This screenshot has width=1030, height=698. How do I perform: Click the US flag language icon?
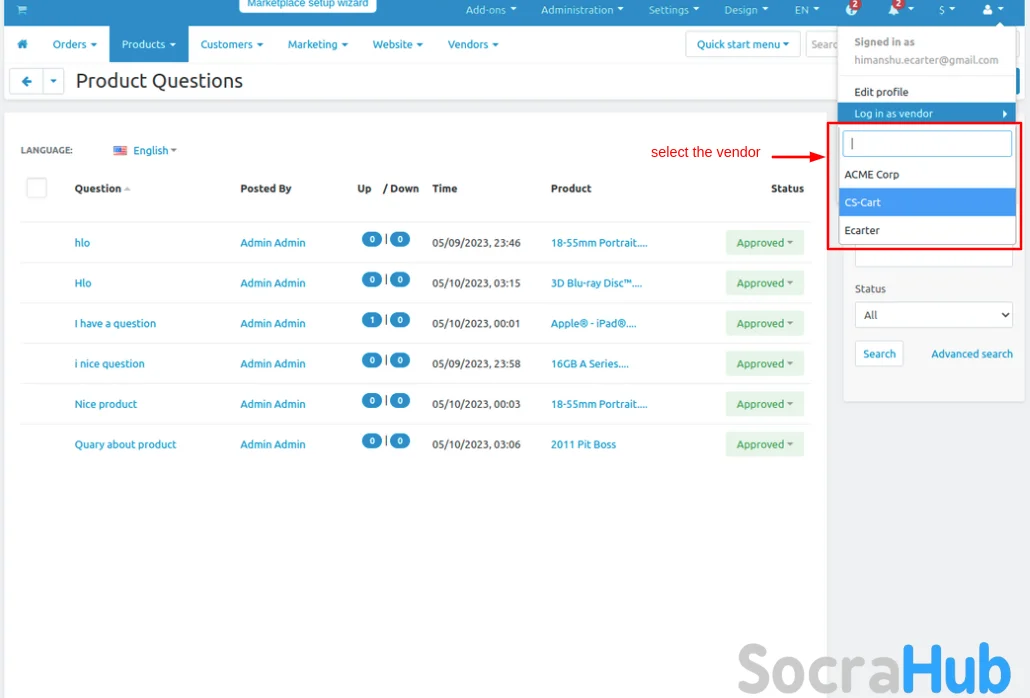(120, 151)
